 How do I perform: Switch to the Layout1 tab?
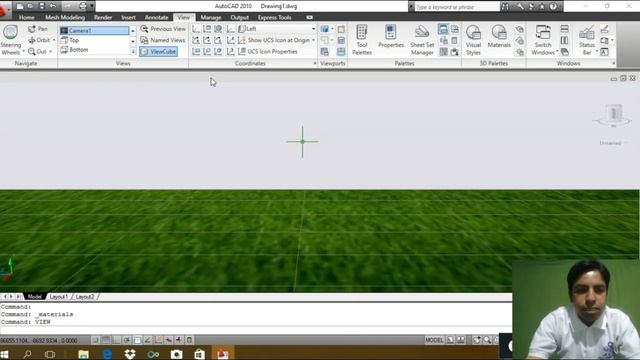point(59,297)
